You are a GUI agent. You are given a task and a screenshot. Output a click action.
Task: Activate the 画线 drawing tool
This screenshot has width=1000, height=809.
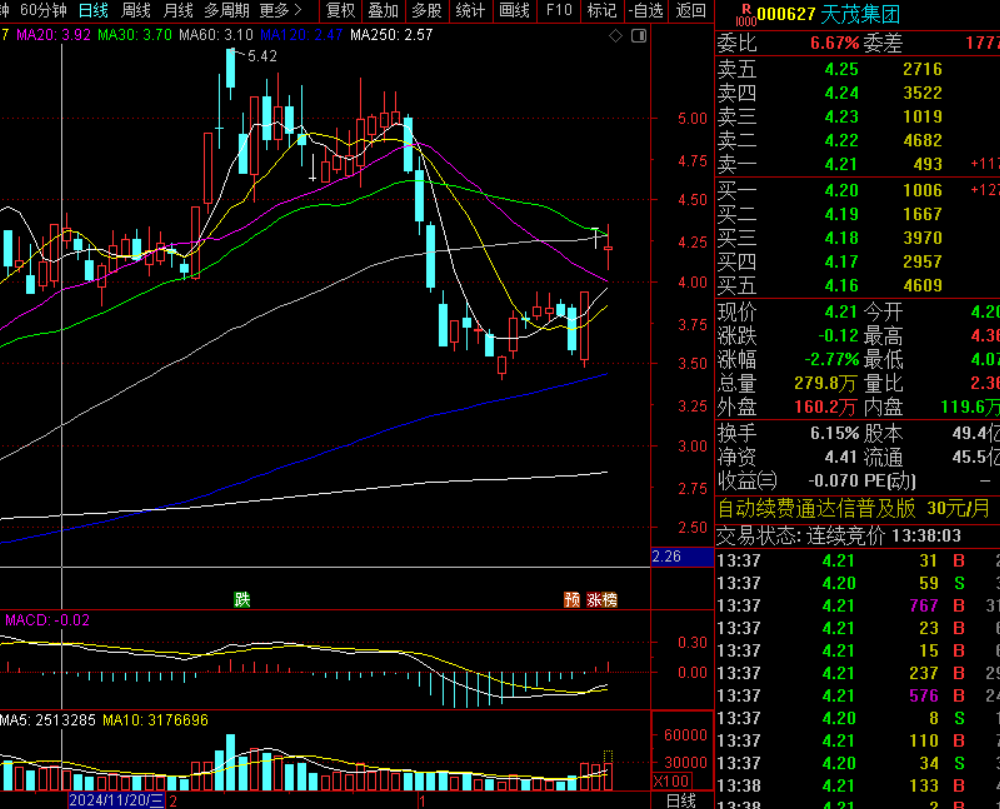(x=514, y=10)
